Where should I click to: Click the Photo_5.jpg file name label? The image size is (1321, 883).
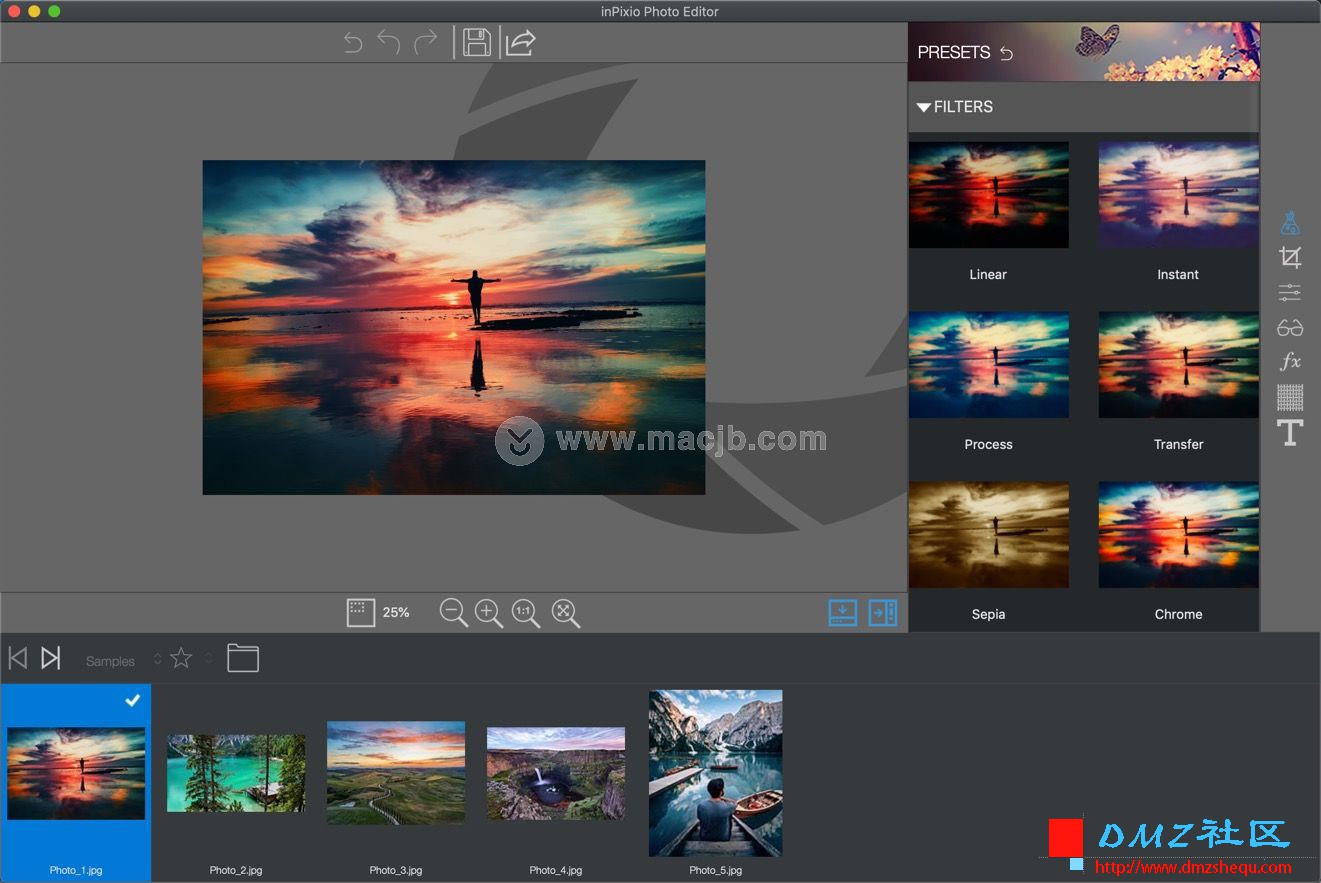tap(716, 870)
